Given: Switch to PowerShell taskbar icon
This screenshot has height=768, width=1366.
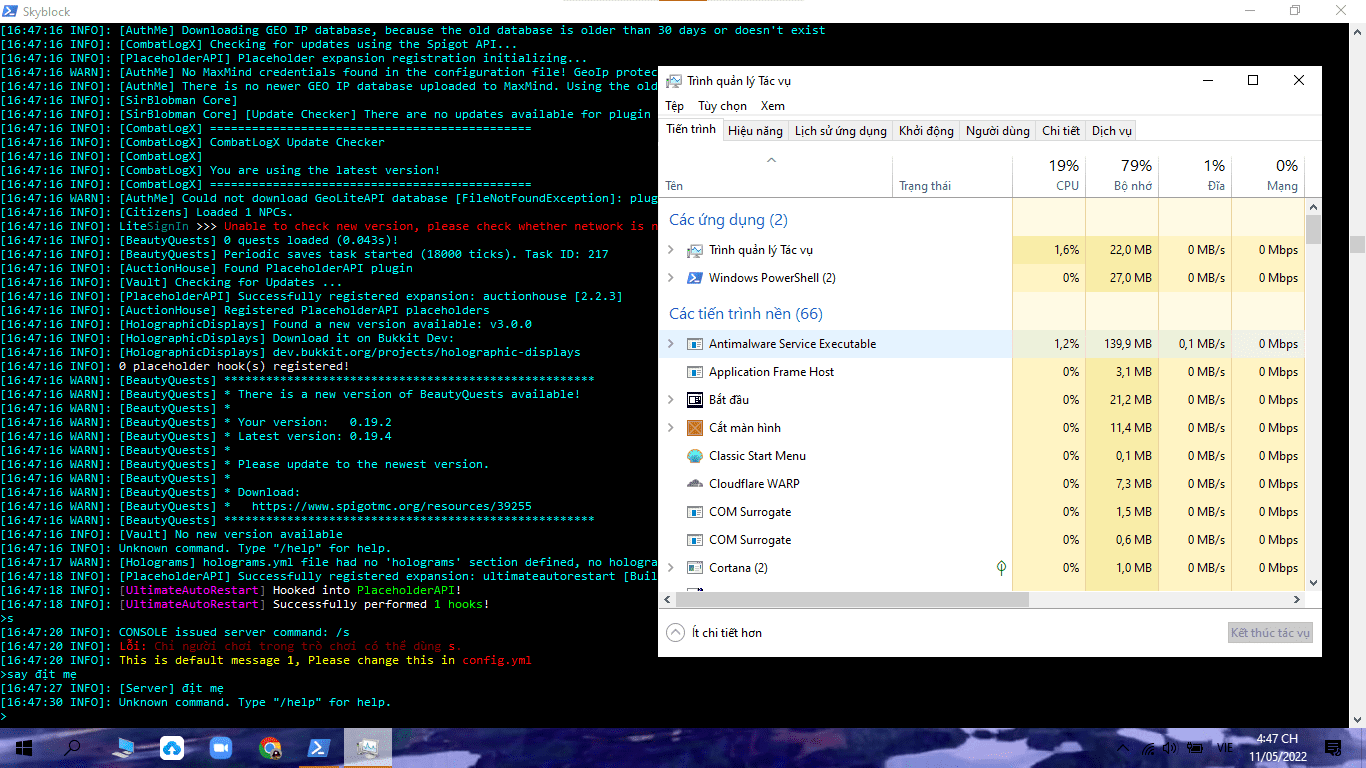Looking at the screenshot, I should pos(318,748).
